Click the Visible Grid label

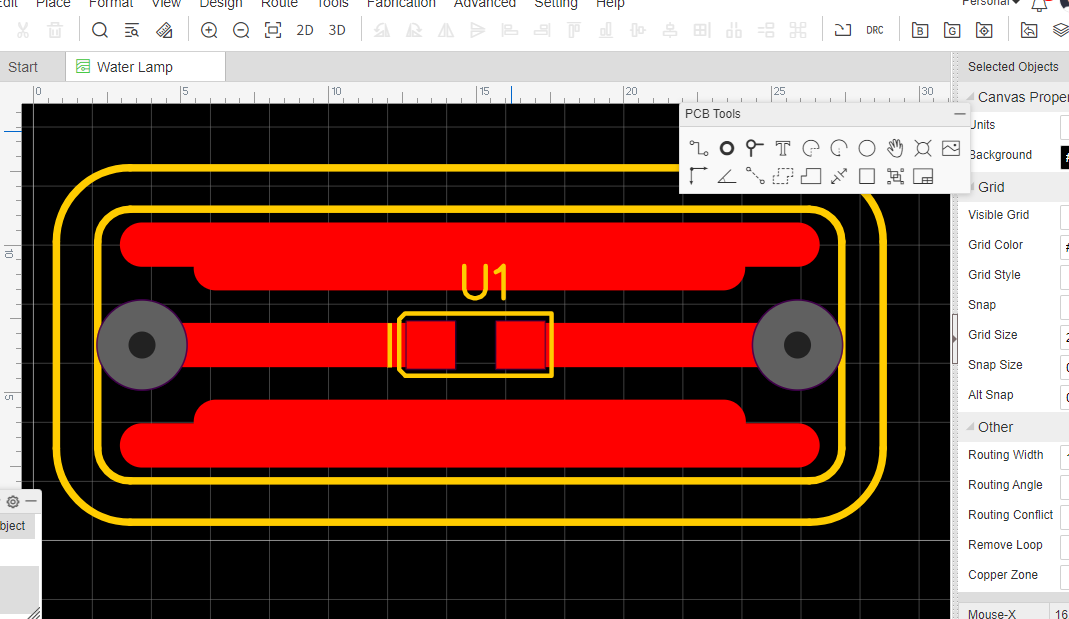[x=998, y=215]
